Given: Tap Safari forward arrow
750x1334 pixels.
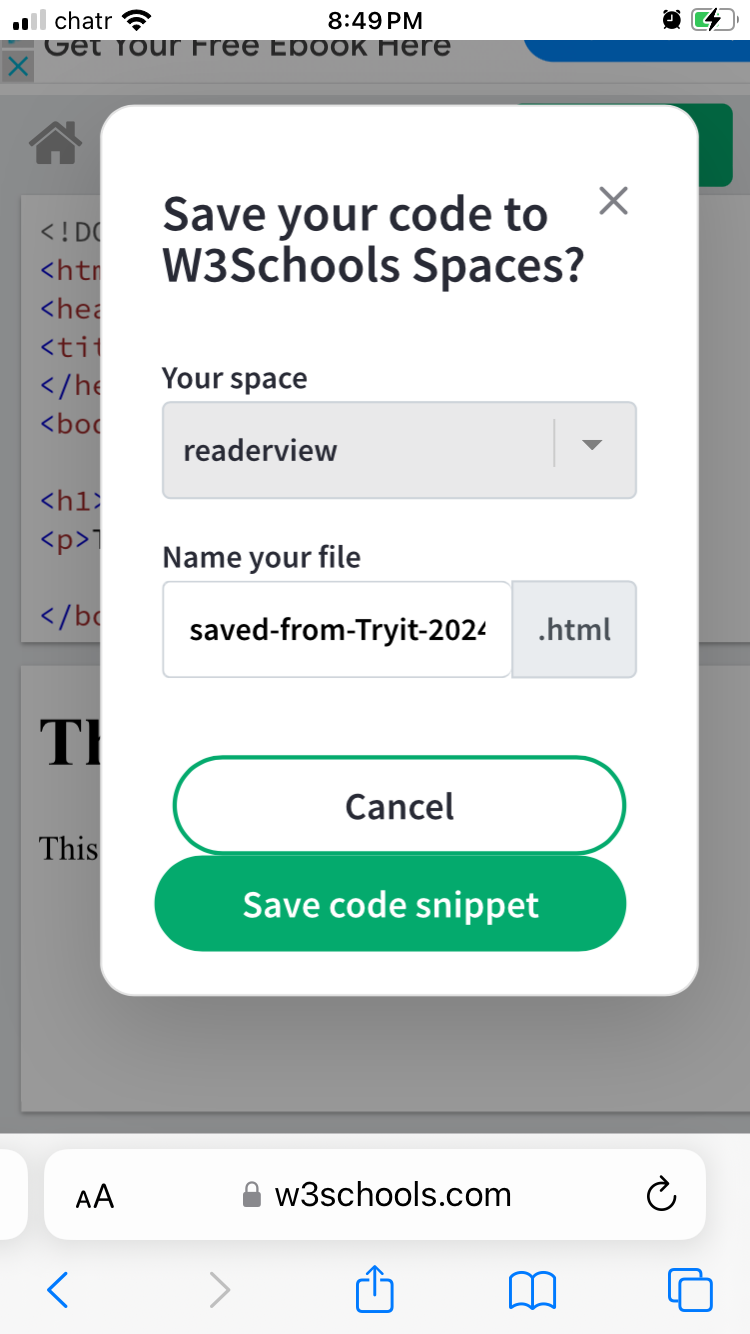Looking at the screenshot, I should [x=219, y=1290].
